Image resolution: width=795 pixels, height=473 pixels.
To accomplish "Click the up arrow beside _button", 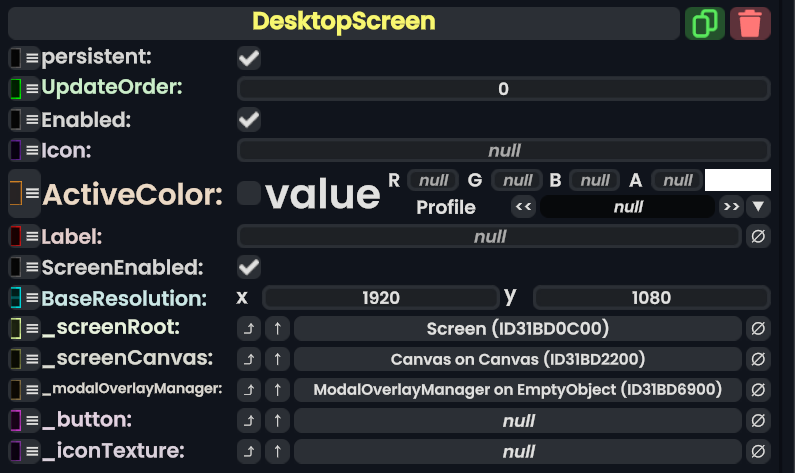I will [278, 421].
